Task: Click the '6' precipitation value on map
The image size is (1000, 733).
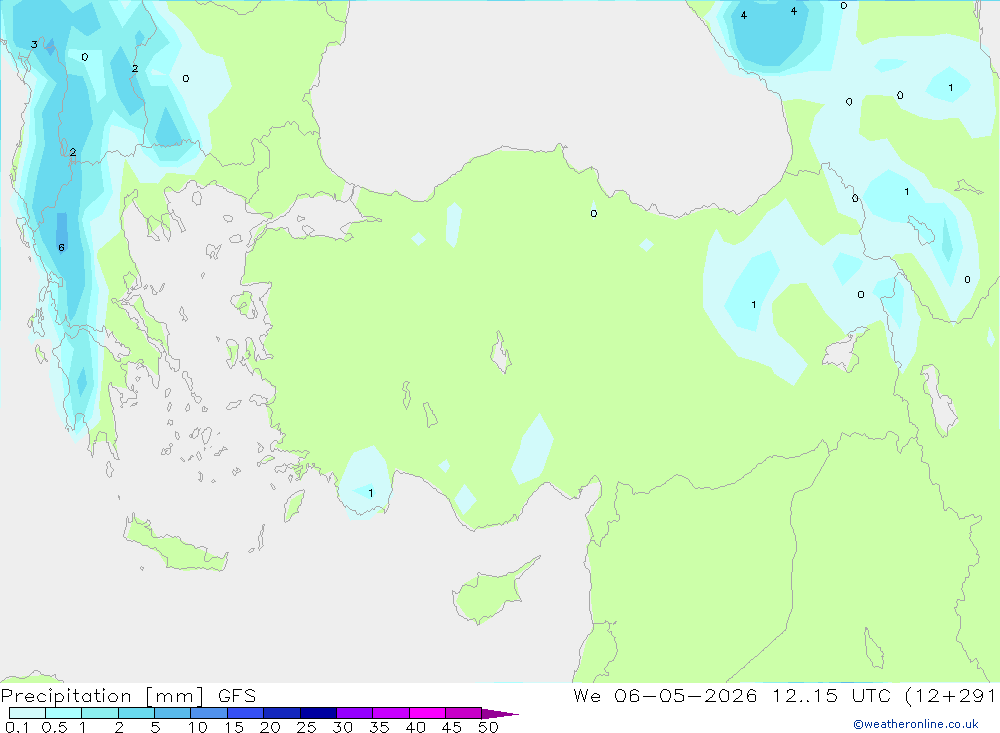Action: 61,248
